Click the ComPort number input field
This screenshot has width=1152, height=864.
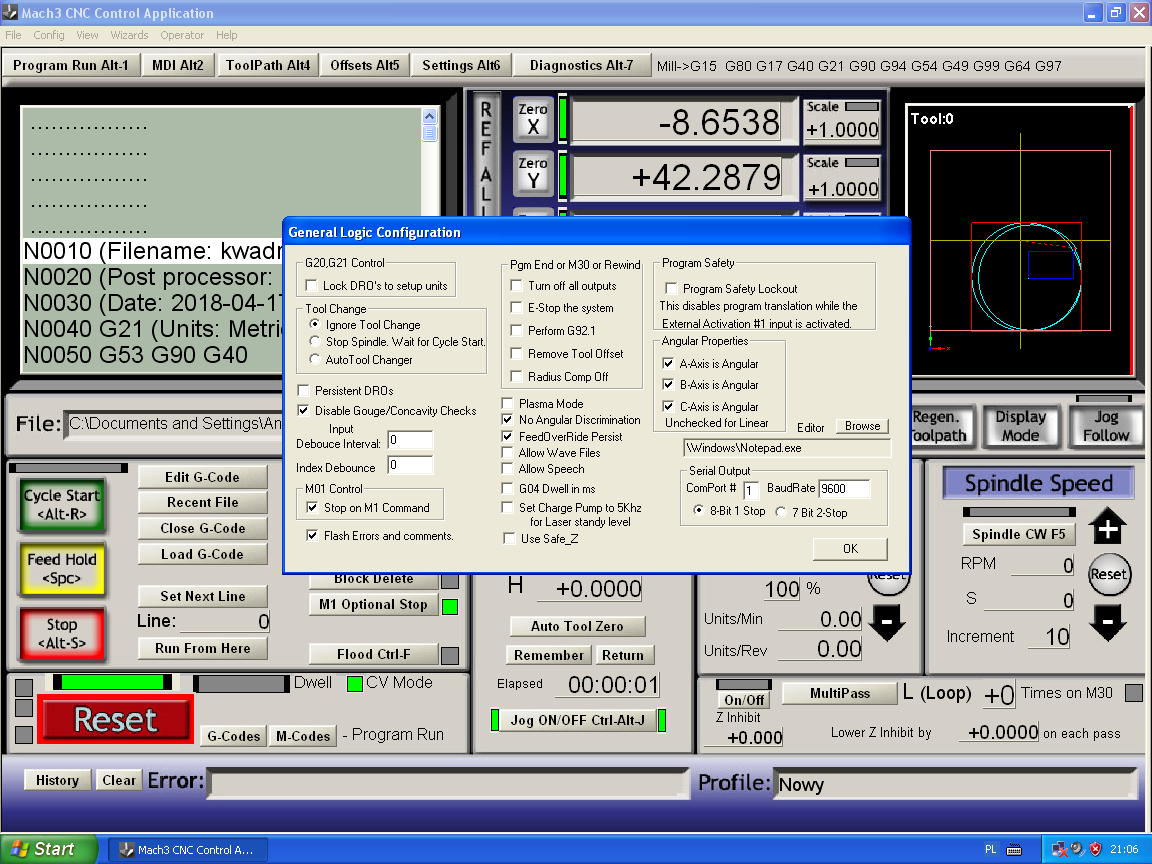click(750, 489)
